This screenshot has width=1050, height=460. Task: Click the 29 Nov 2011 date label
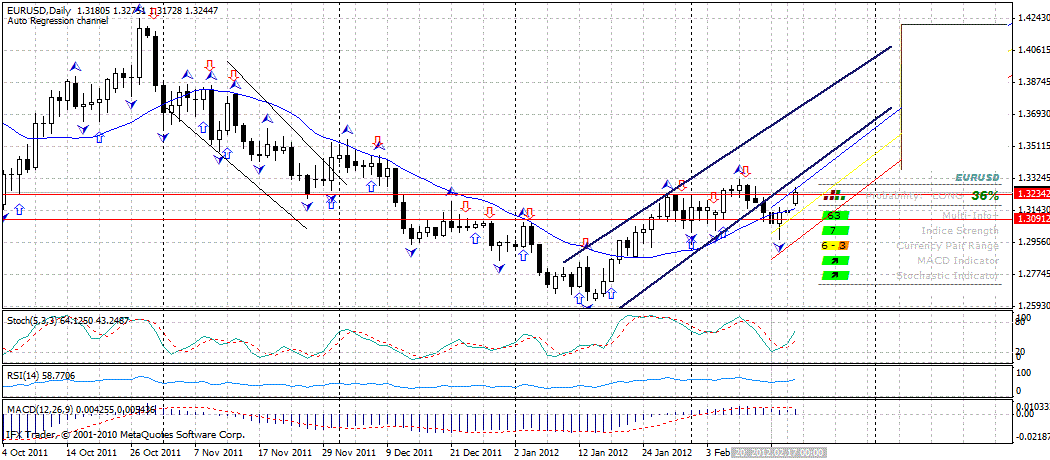tap(348, 453)
